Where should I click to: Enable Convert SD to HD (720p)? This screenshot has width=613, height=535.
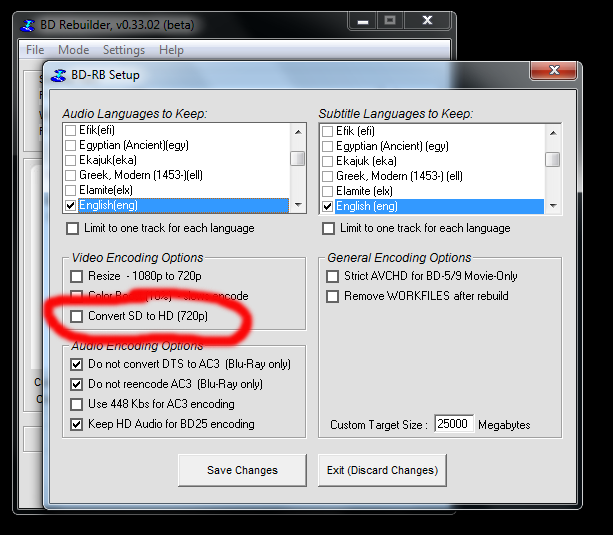(x=77, y=316)
